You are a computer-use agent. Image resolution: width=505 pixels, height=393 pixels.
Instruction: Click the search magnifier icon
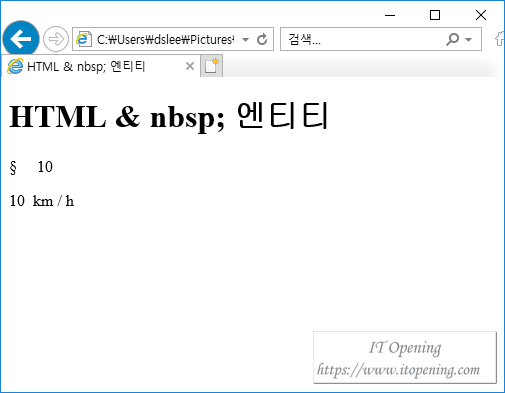[x=452, y=39]
